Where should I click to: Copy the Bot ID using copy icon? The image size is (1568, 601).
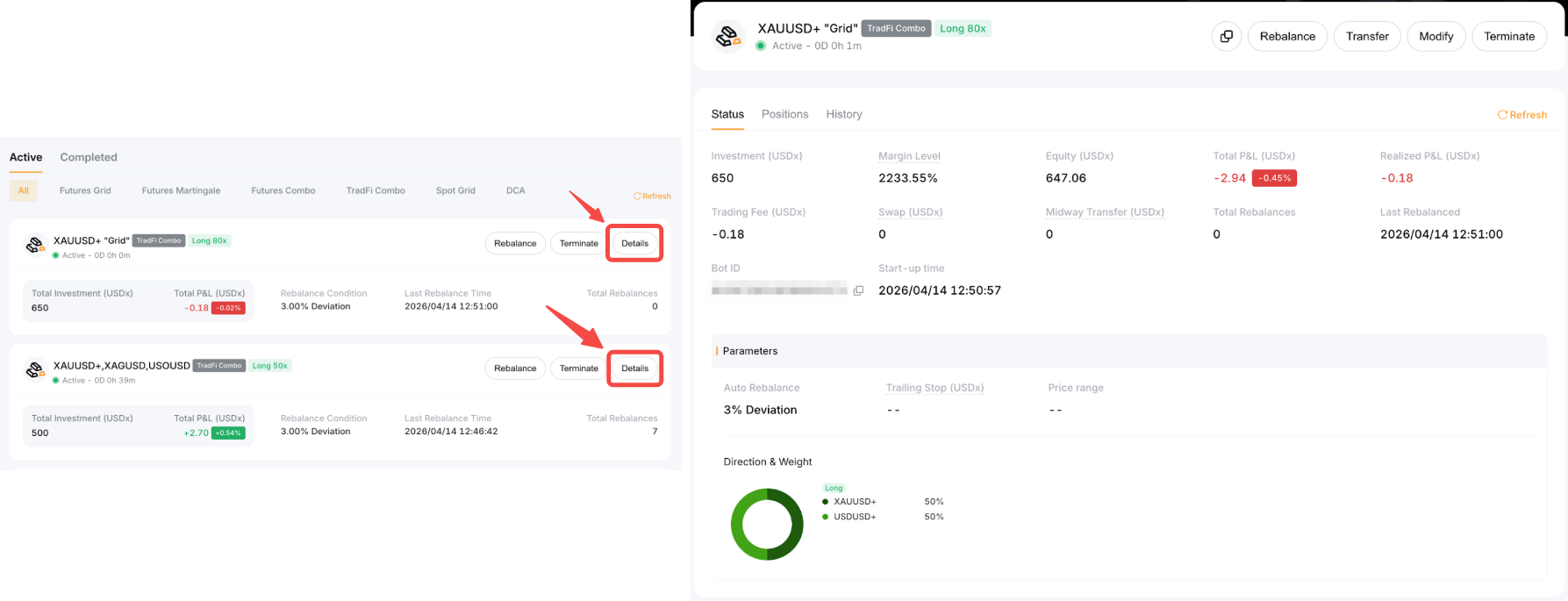point(858,290)
